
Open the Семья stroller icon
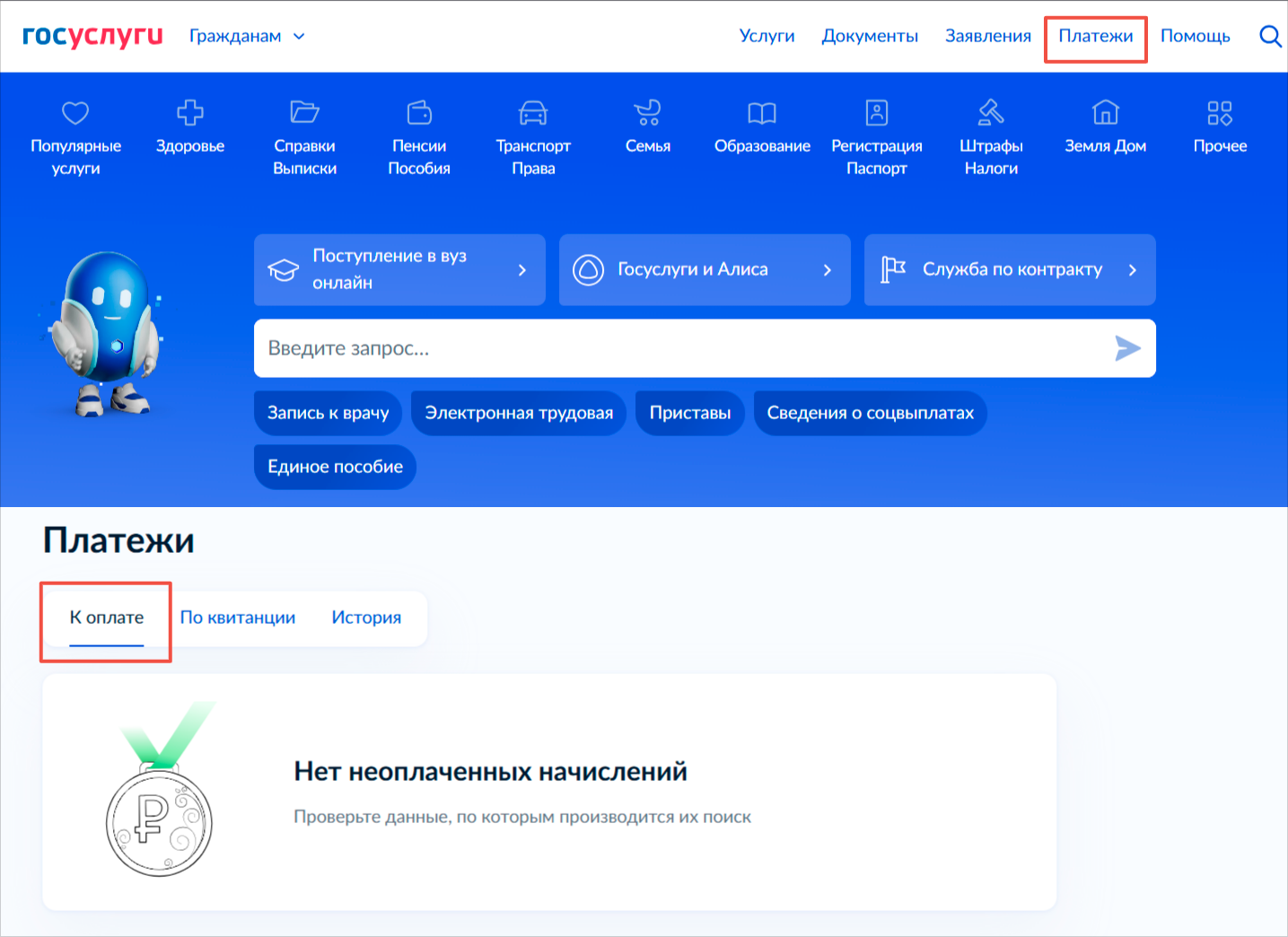647,113
